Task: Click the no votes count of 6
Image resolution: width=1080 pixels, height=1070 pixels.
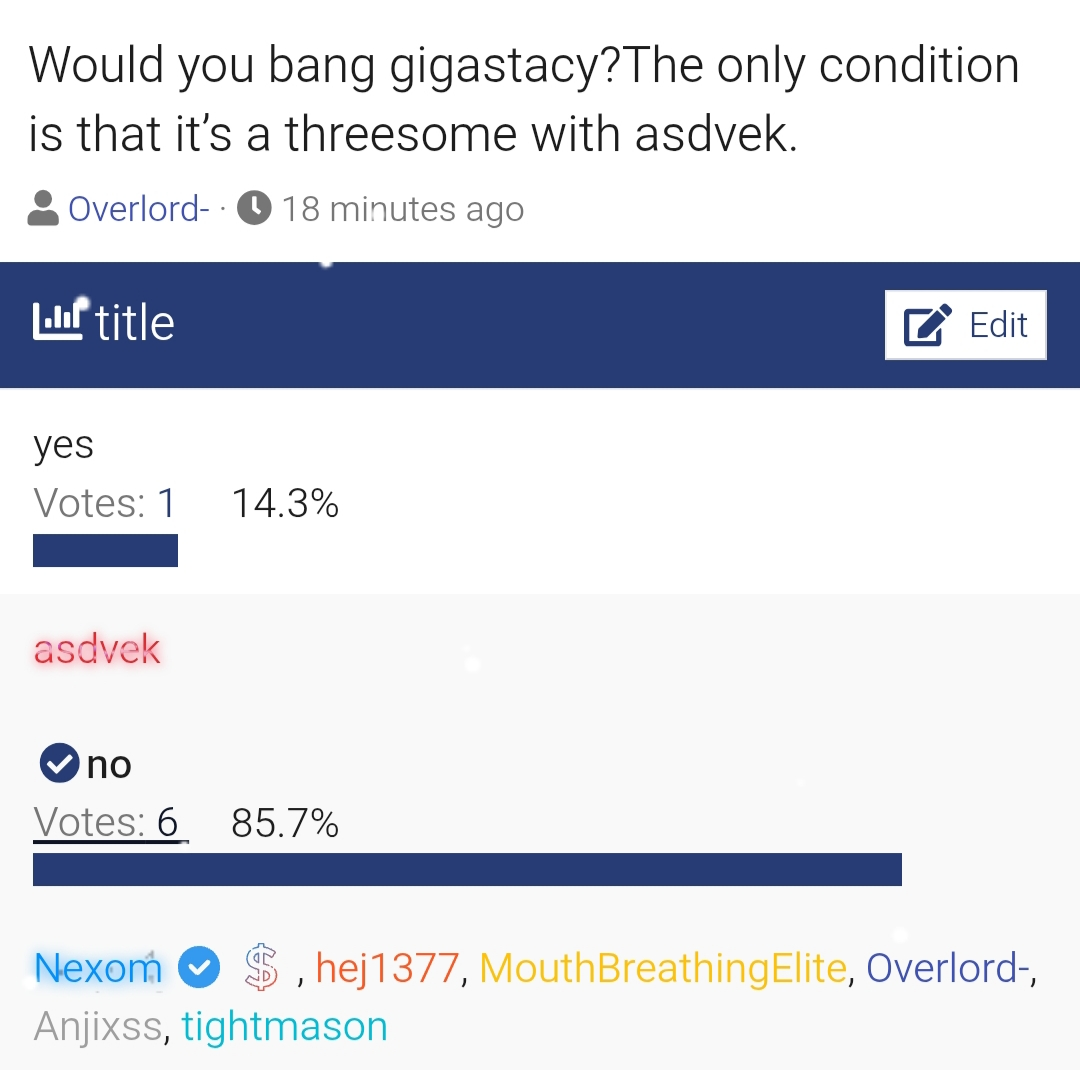Action: click(167, 823)
